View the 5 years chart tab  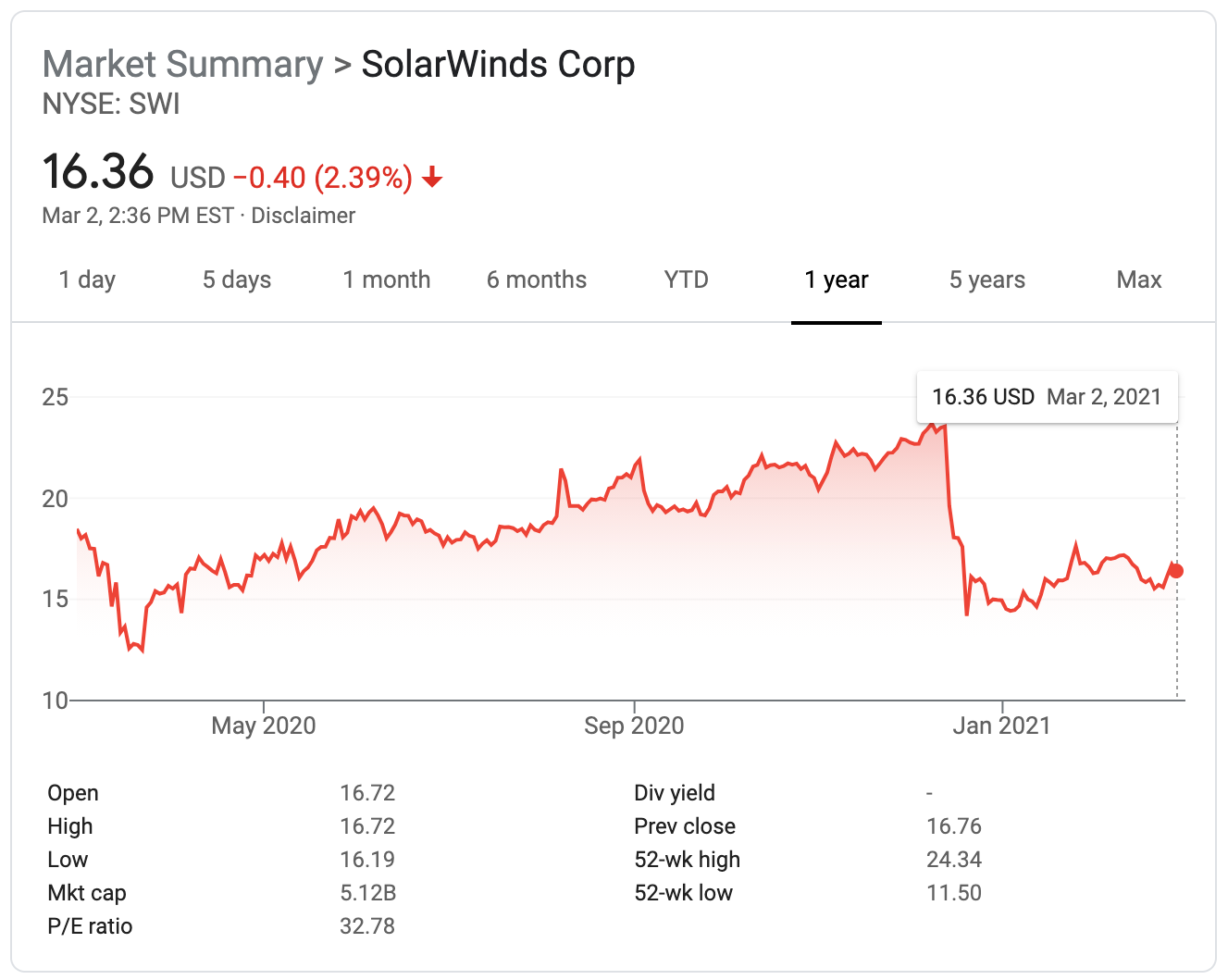pyautogui.click(x=987, y=279)
